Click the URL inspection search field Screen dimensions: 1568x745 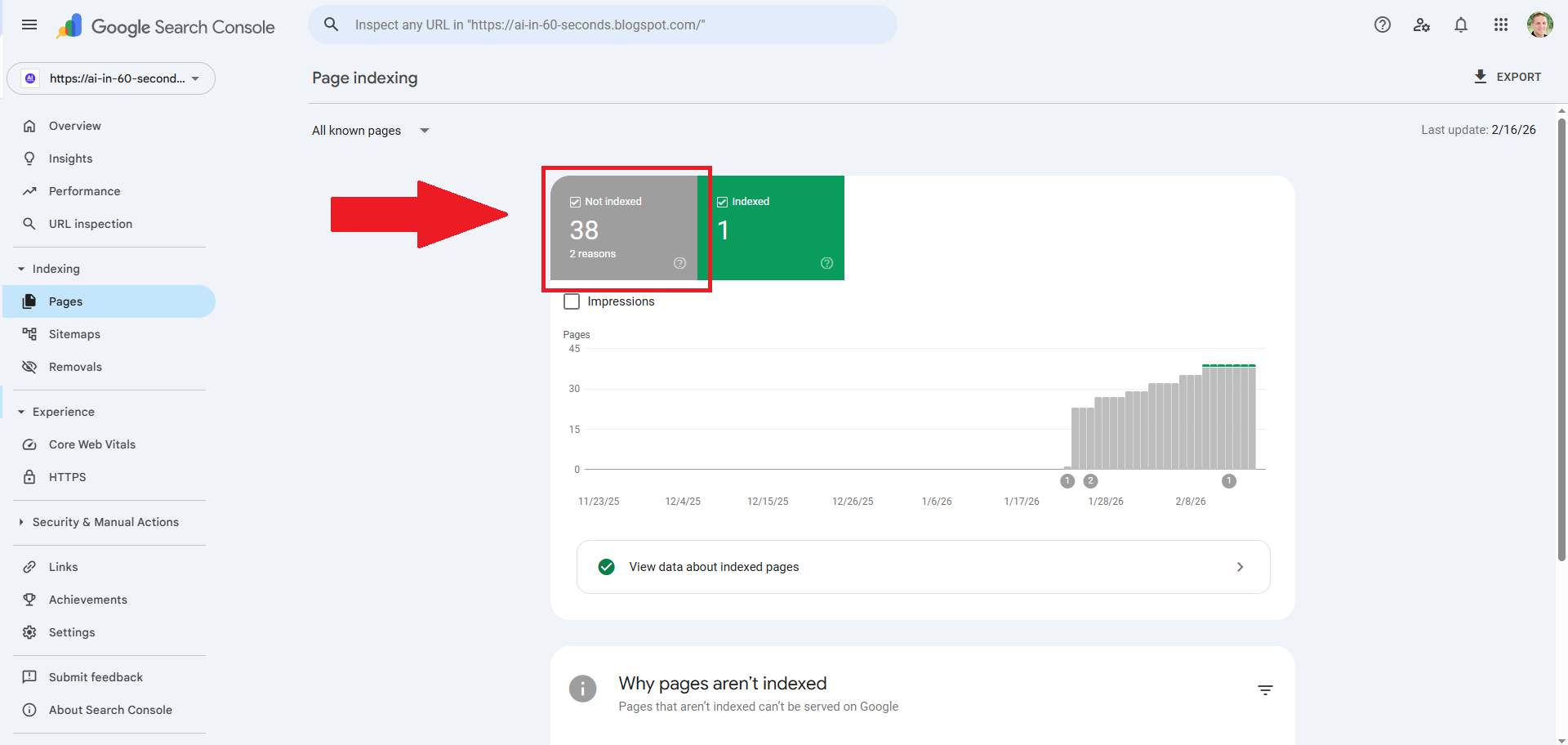[603, 25]
